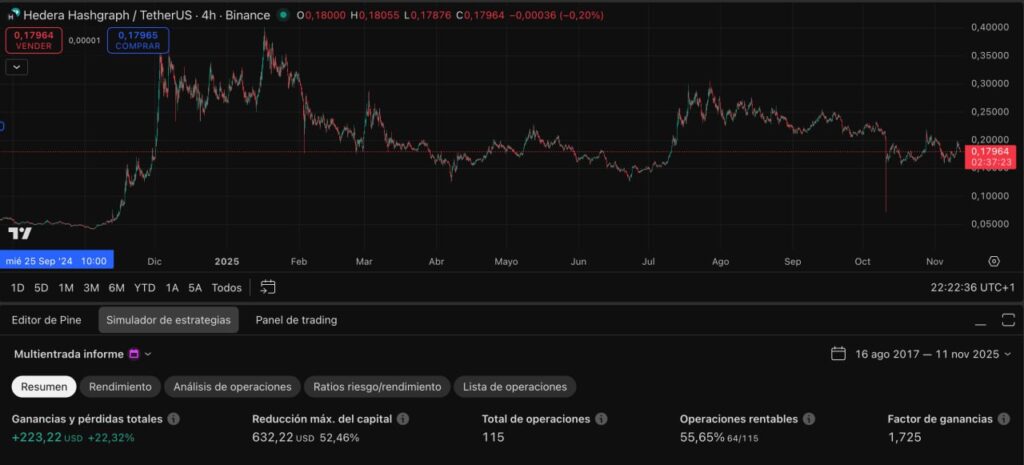
Task: Switch to Panel de trading tab
Action: (x=296, y=320)
